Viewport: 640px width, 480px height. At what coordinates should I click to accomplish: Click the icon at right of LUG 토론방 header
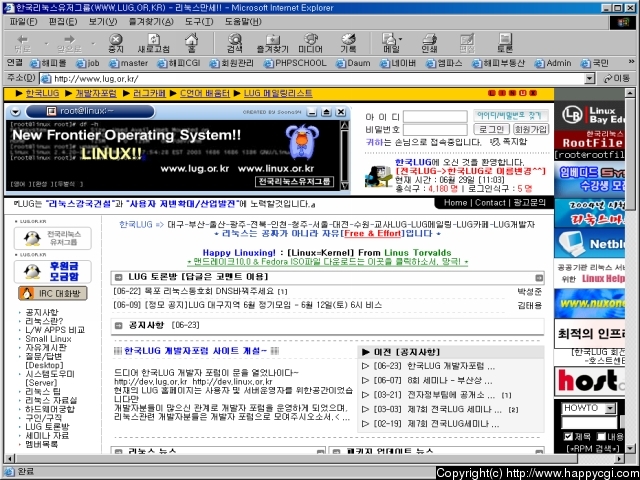click(539, 278)
